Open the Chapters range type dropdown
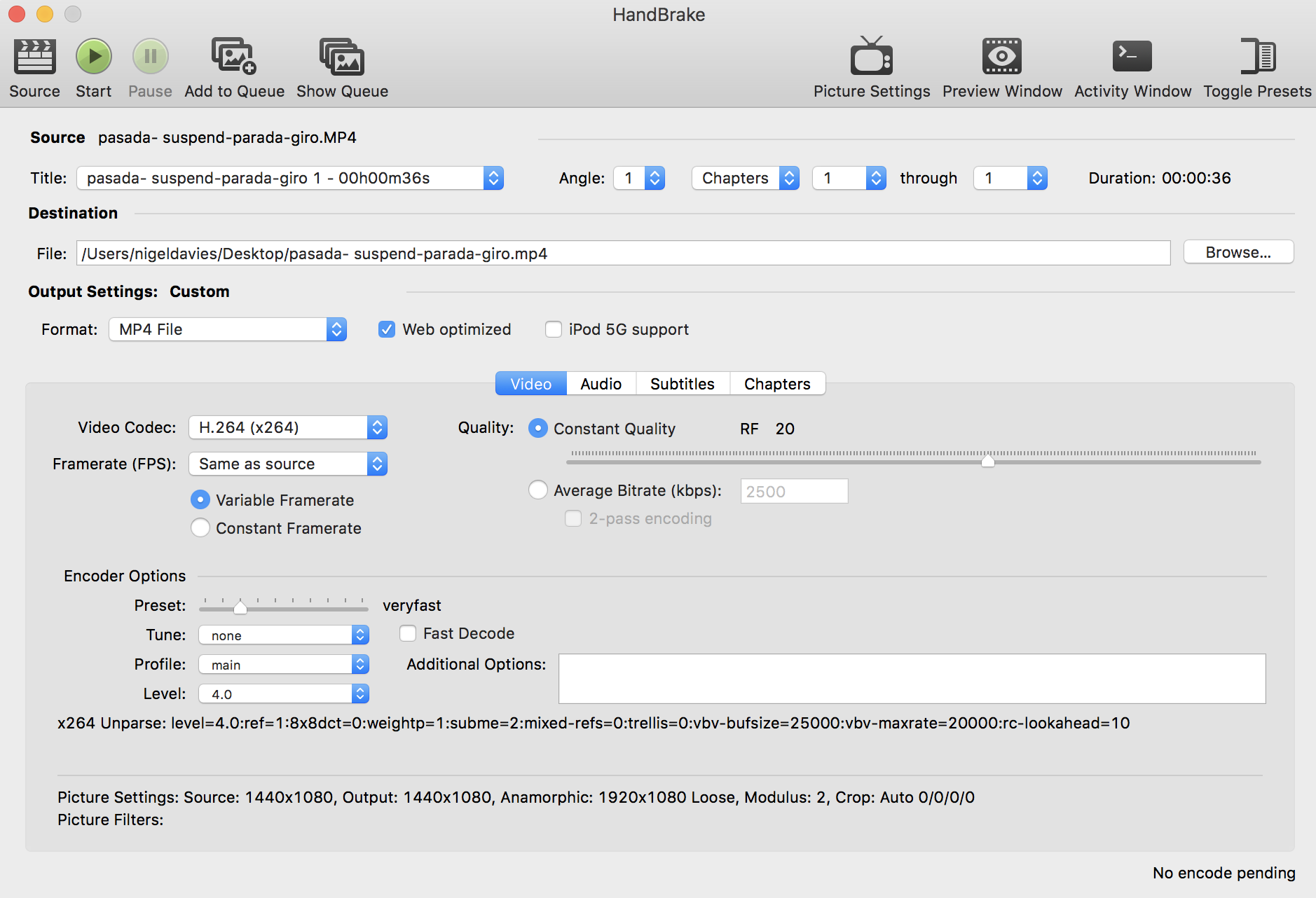Viewport: 1316px width, 898px height. [746, 178]
